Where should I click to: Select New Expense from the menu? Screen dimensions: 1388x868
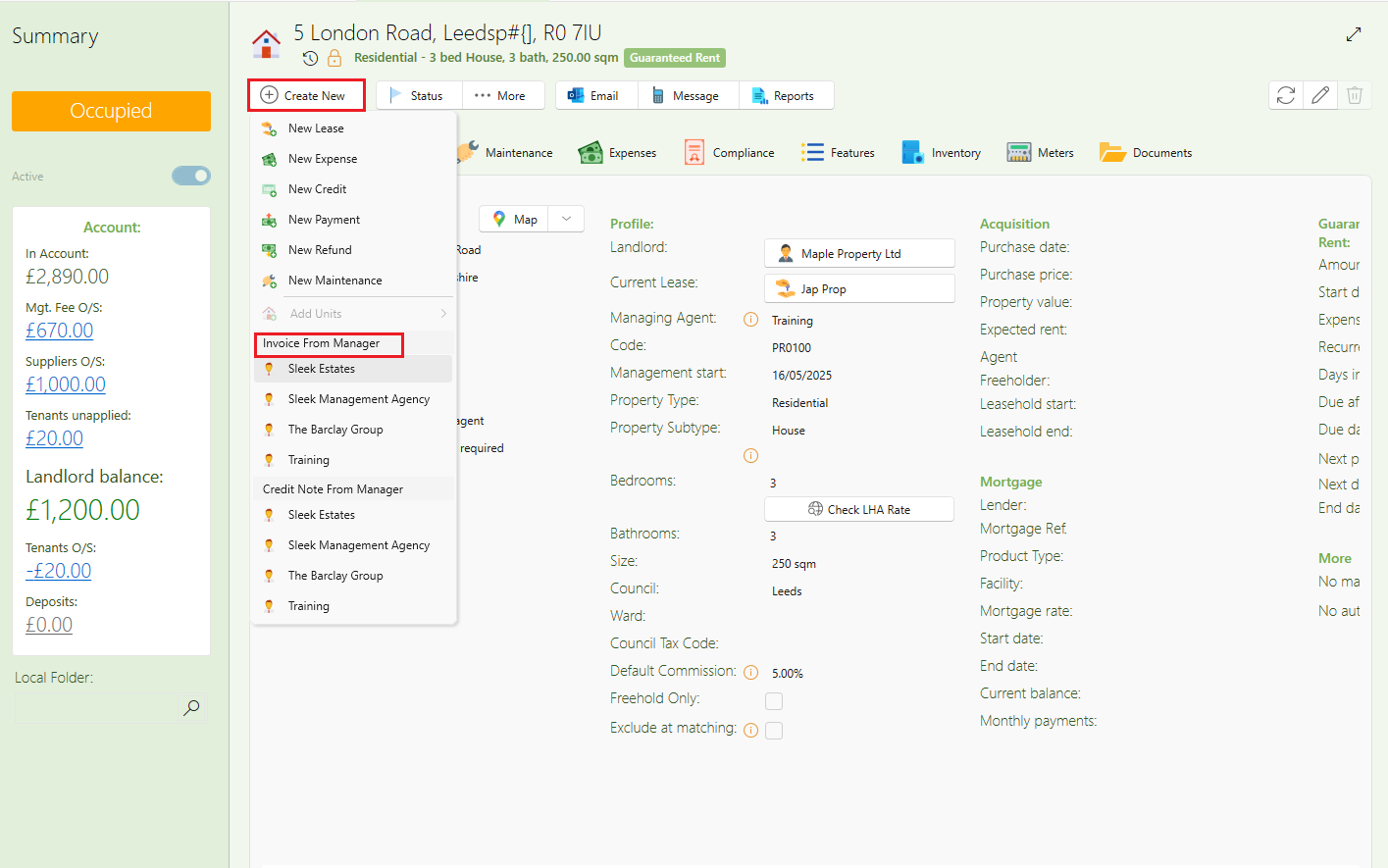tap(354, 159)
